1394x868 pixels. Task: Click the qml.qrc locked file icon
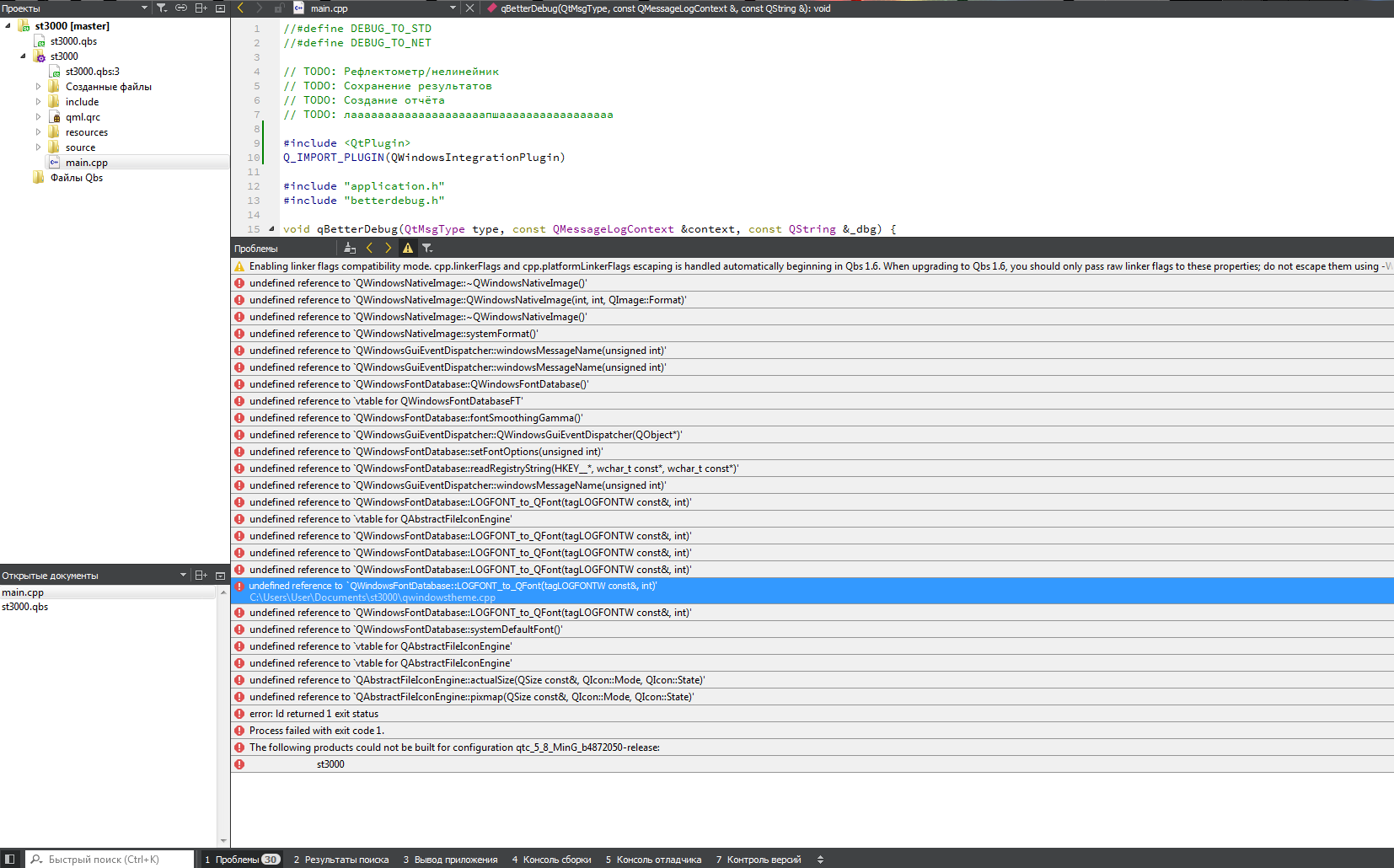pyautogui.click(x=55, y=117)
